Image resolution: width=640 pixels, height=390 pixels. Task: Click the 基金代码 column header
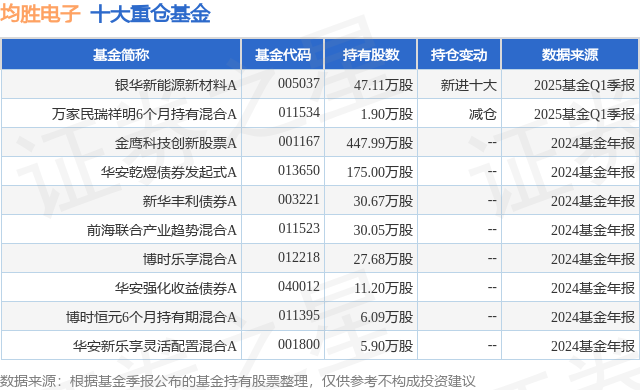[x=283, y=55]
